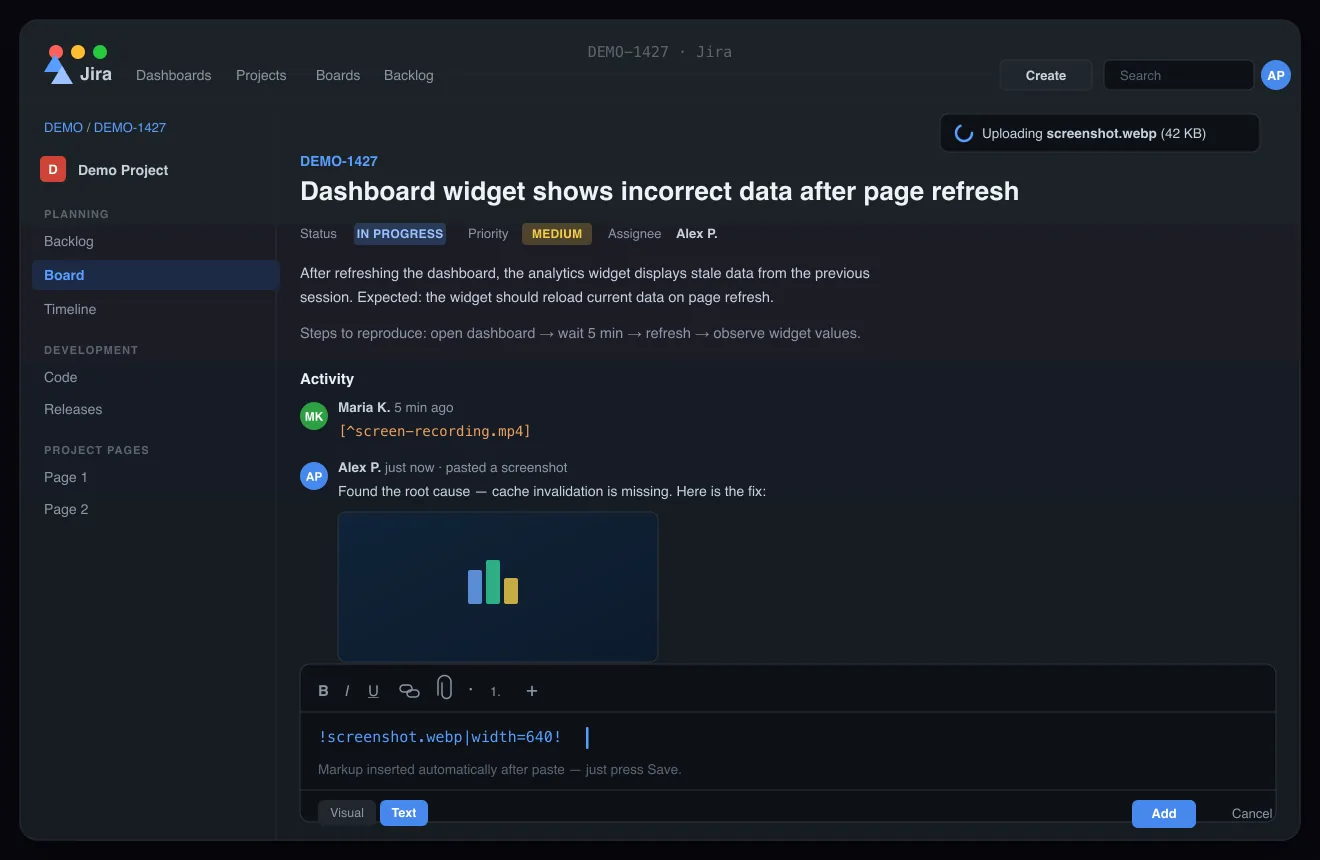Cancel the comment
This screenshot has height=860, width=1320.
coord(1252,814)
